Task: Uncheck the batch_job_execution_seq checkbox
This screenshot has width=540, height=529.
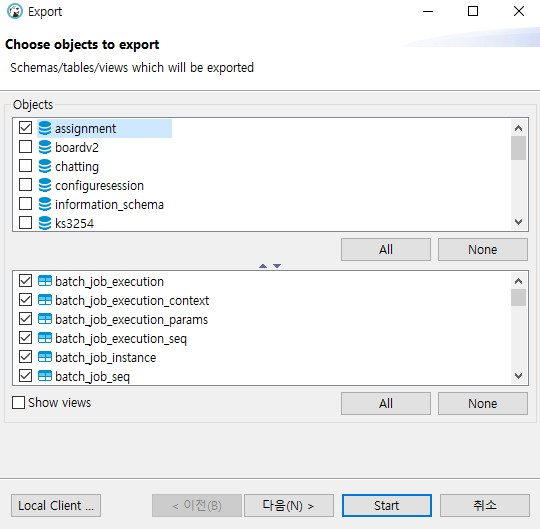Action: (25, 337)
